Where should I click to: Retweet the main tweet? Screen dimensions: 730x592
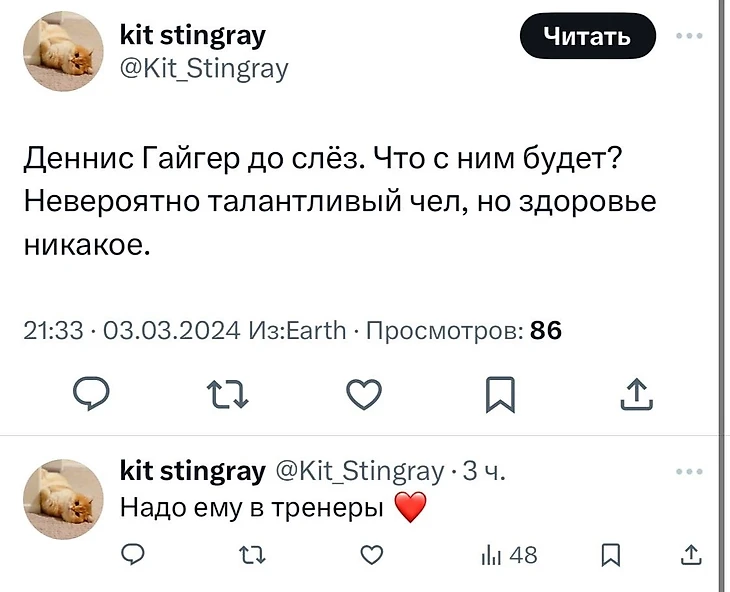point(228,395)
